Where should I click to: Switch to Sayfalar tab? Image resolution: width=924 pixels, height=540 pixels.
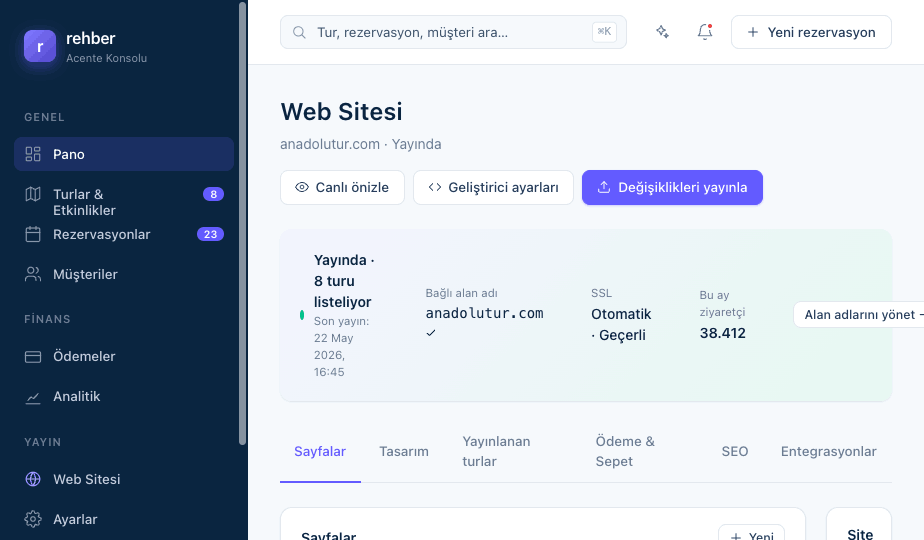click(320, 452)
